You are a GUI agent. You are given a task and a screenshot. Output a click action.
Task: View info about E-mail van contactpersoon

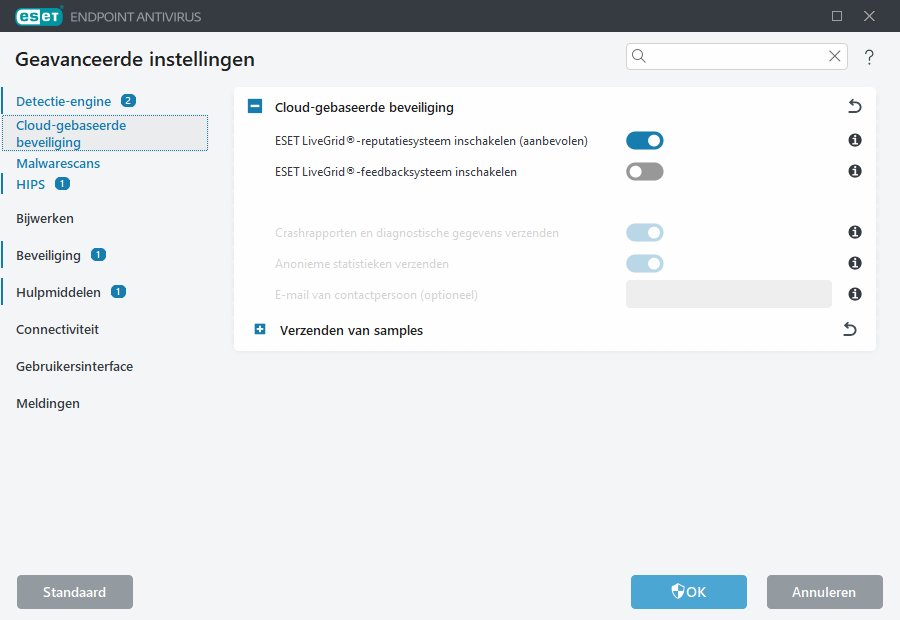click(854, 293)
